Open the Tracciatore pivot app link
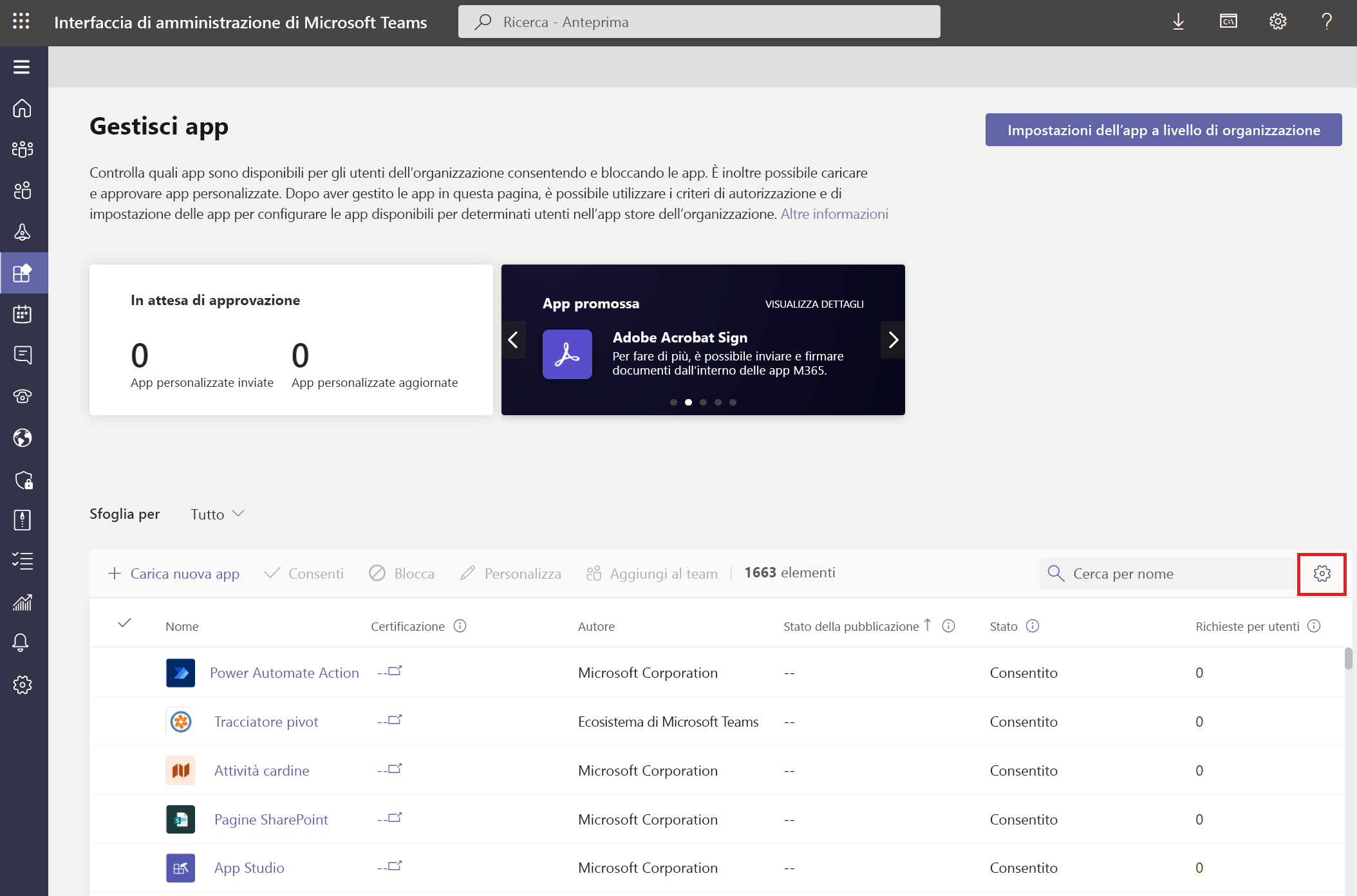1357x896 pixels. coord(267,722)
